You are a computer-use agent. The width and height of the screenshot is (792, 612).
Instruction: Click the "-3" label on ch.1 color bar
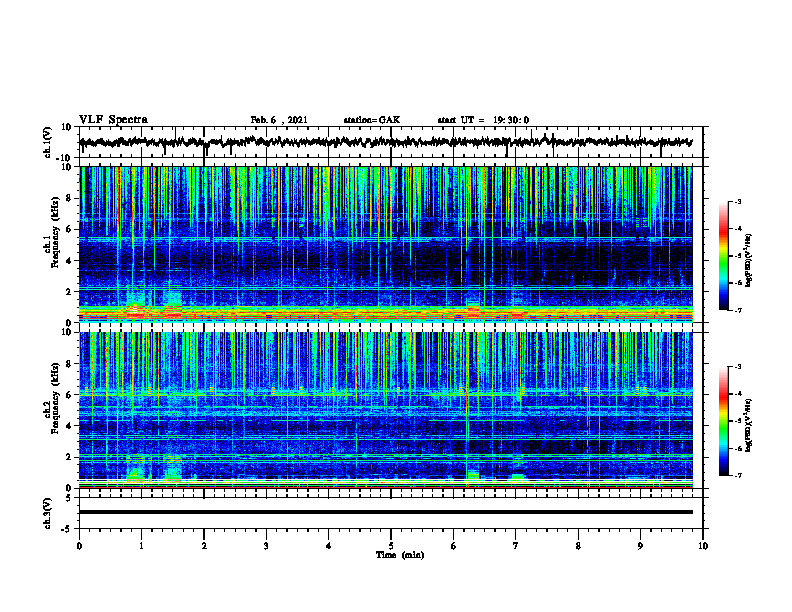738,202
